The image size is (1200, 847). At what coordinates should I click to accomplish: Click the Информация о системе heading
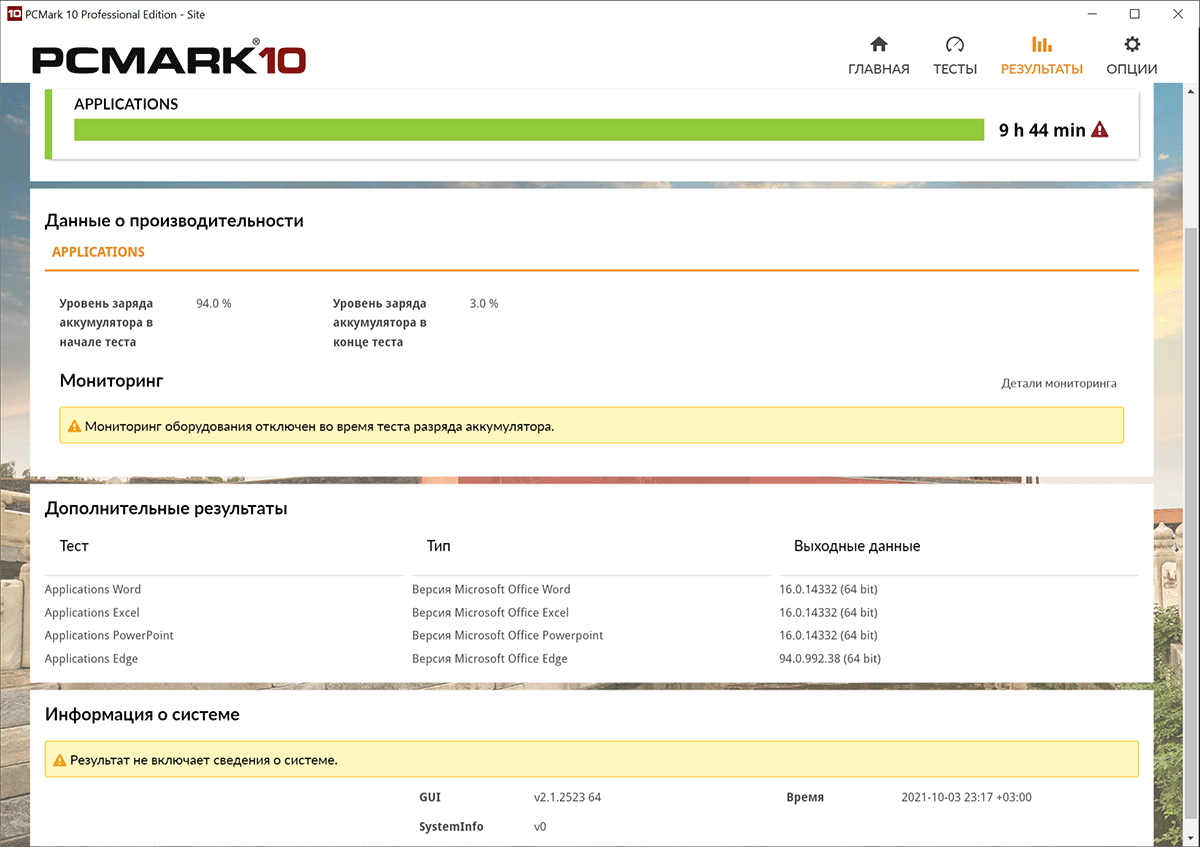pyautogui.click(x=142, y=715)
